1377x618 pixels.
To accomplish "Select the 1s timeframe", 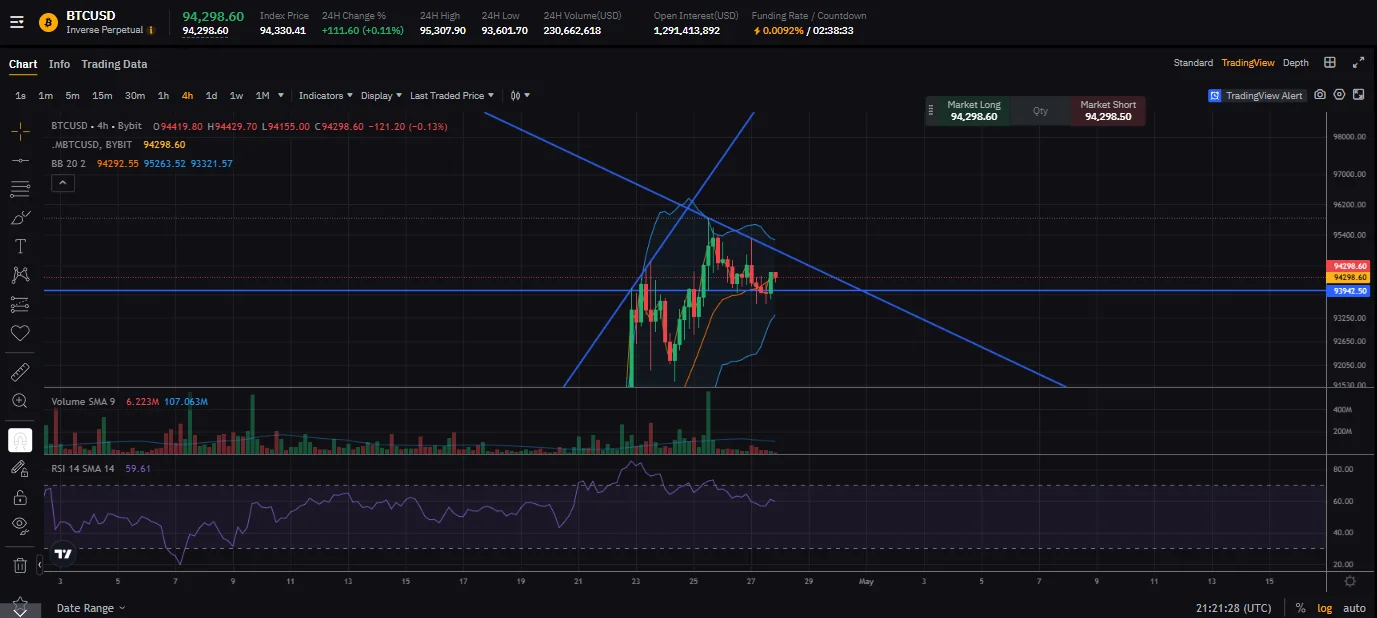I will tap(20, 96).
